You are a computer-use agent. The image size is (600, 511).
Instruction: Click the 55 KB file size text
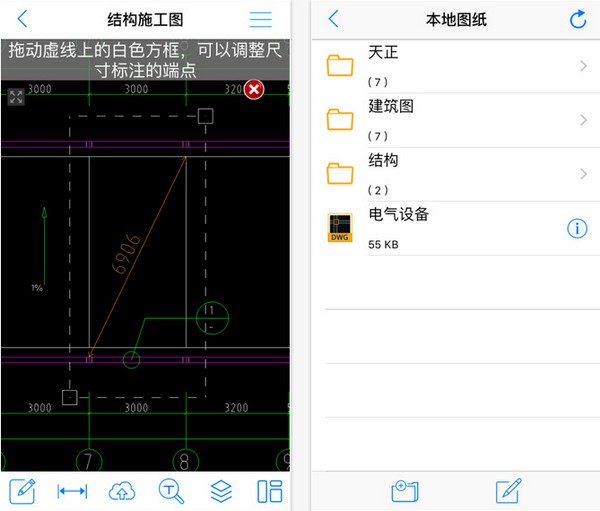383,245
